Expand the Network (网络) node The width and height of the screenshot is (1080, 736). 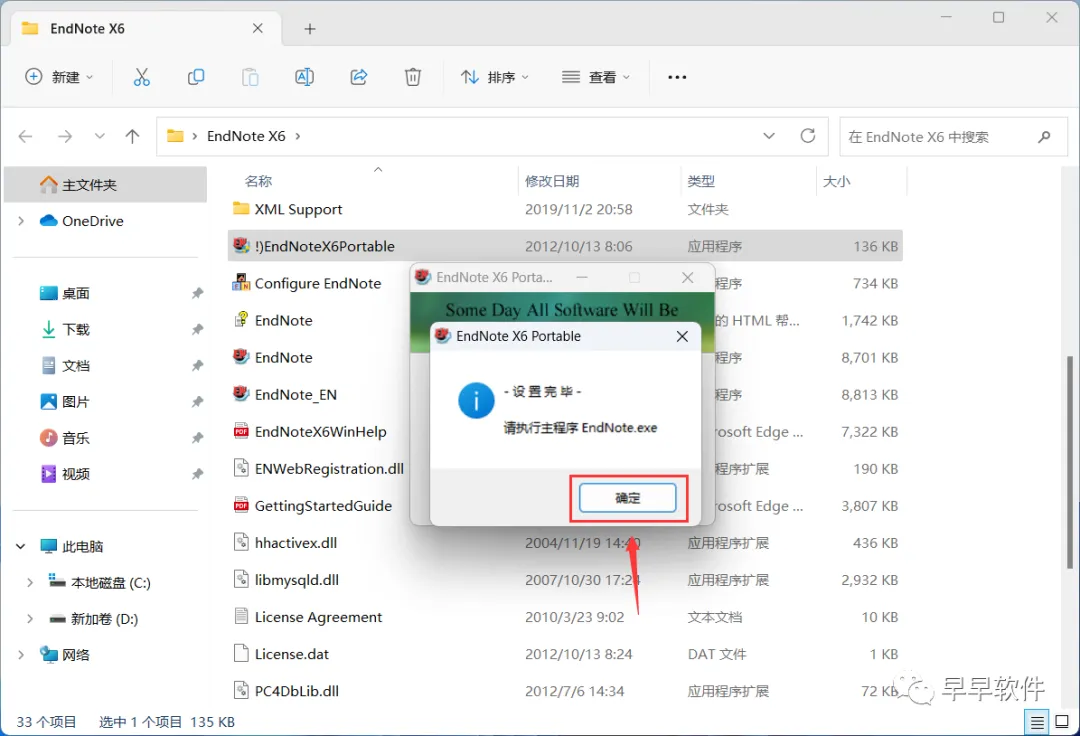(21, 655)
